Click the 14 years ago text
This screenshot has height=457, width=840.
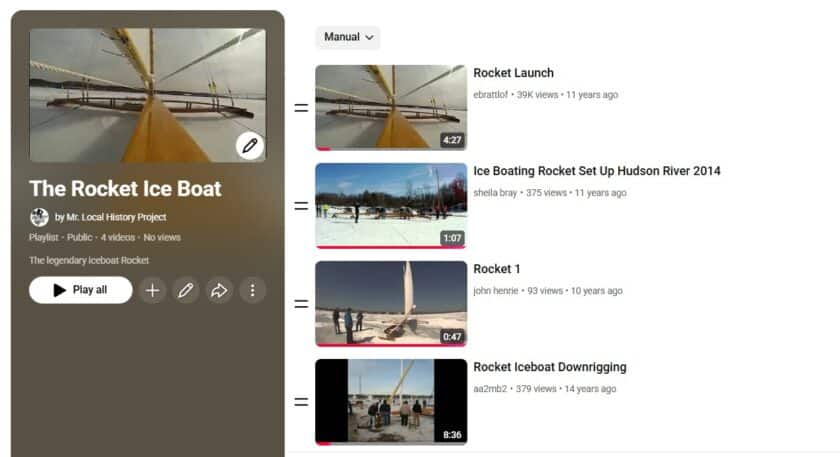tap(590, 389)
